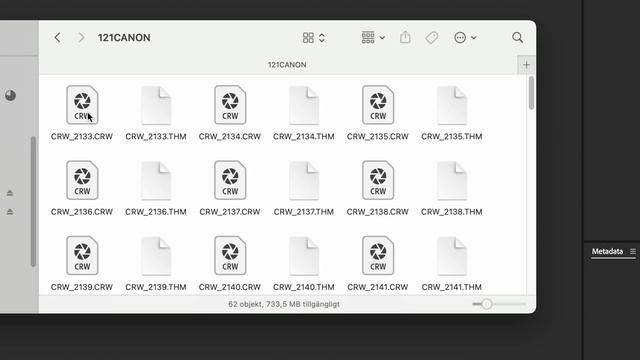Expand the More actions dropdown chevron

click(474, 38)
